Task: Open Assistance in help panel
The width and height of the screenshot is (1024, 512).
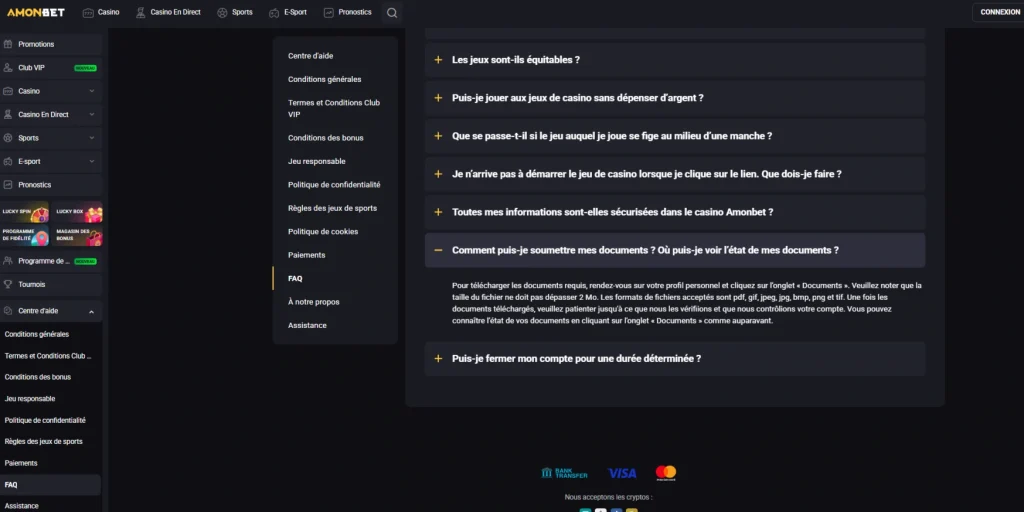Action: (308, 325)
